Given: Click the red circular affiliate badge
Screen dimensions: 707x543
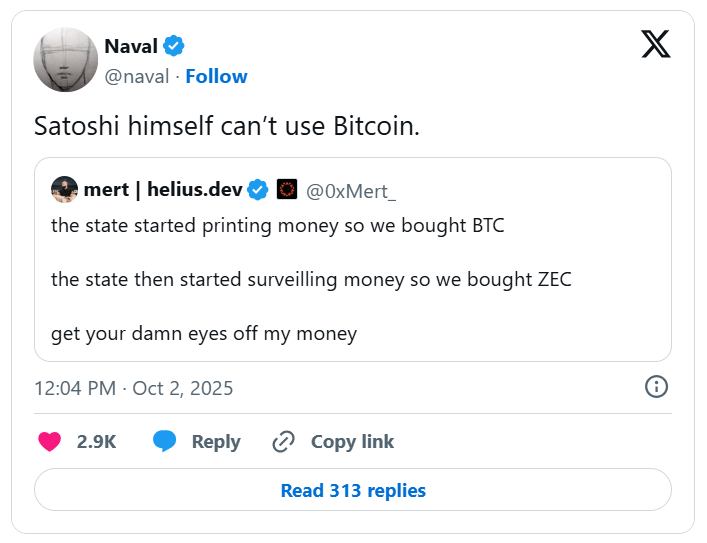Looking at the screenshot, I should pos(287,189).
